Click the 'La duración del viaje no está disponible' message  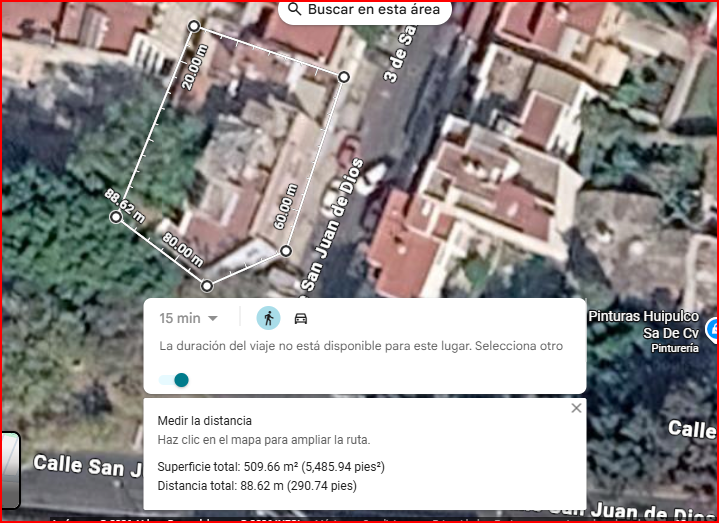pyautogui.click(x=361, y=346)
